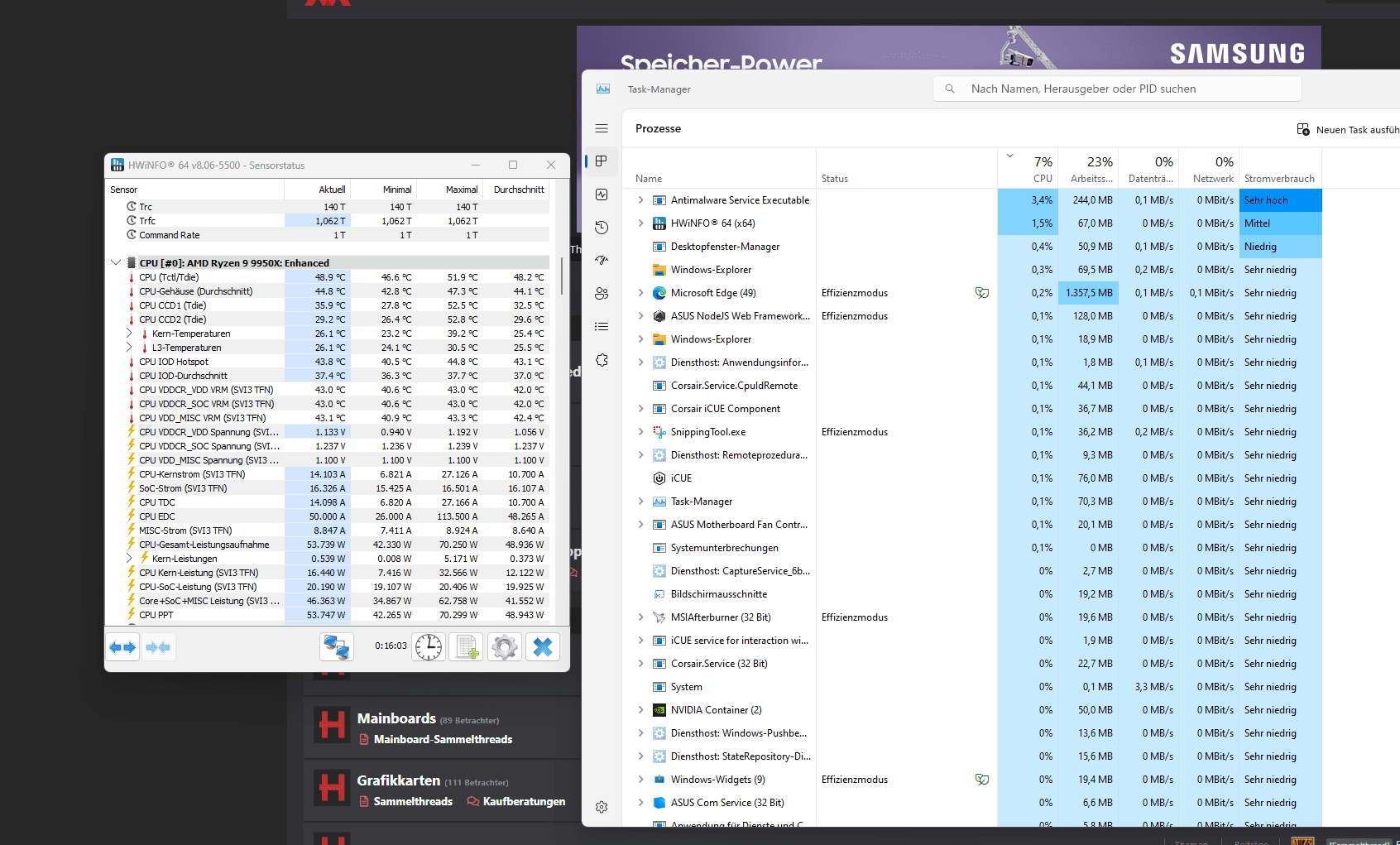Click the 'Neuen Task ausführen' icon

click(1303, 129)
